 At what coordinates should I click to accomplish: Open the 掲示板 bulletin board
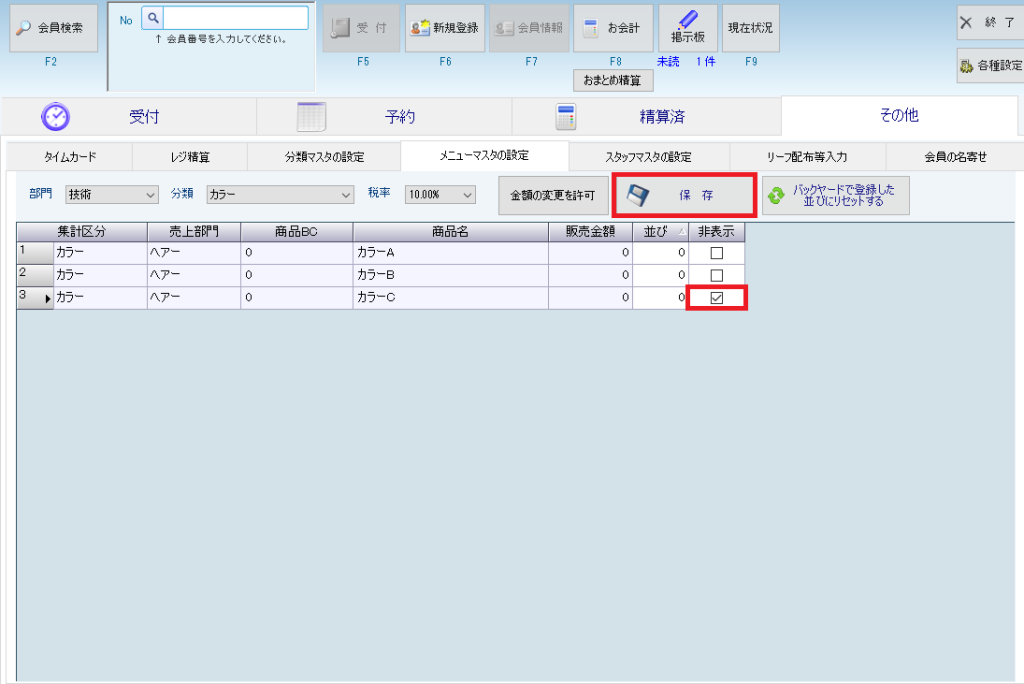(687, 29)
